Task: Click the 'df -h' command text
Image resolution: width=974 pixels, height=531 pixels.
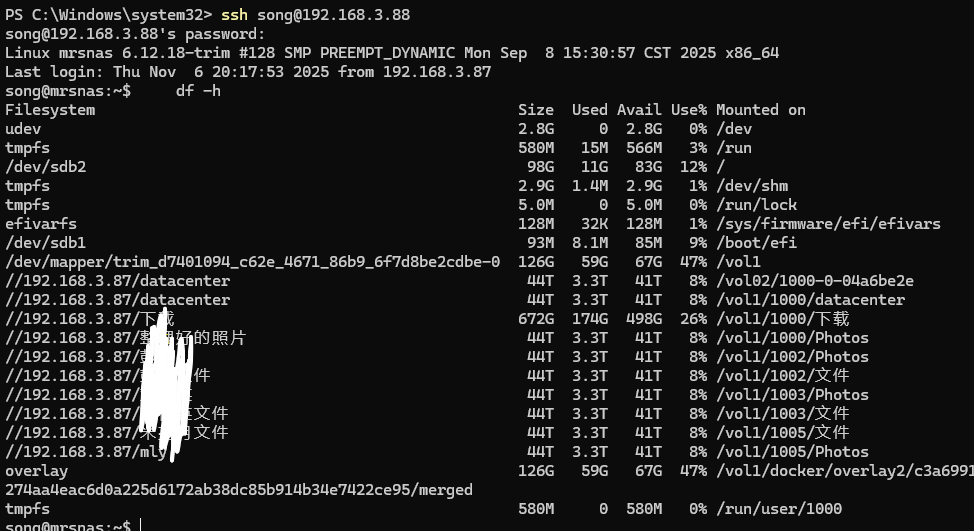Action: pos(198,91)
